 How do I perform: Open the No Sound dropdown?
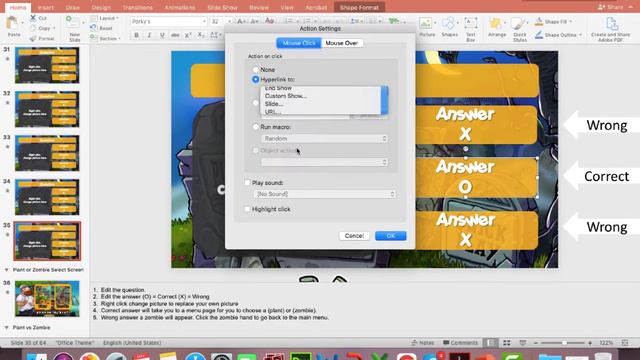click(x=324, y=194)
